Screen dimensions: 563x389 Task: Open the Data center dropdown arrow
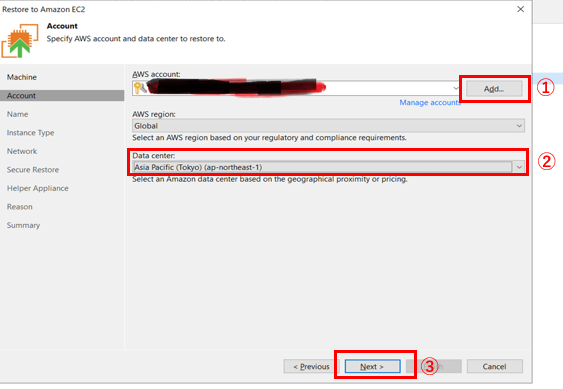tap(519, 167)
